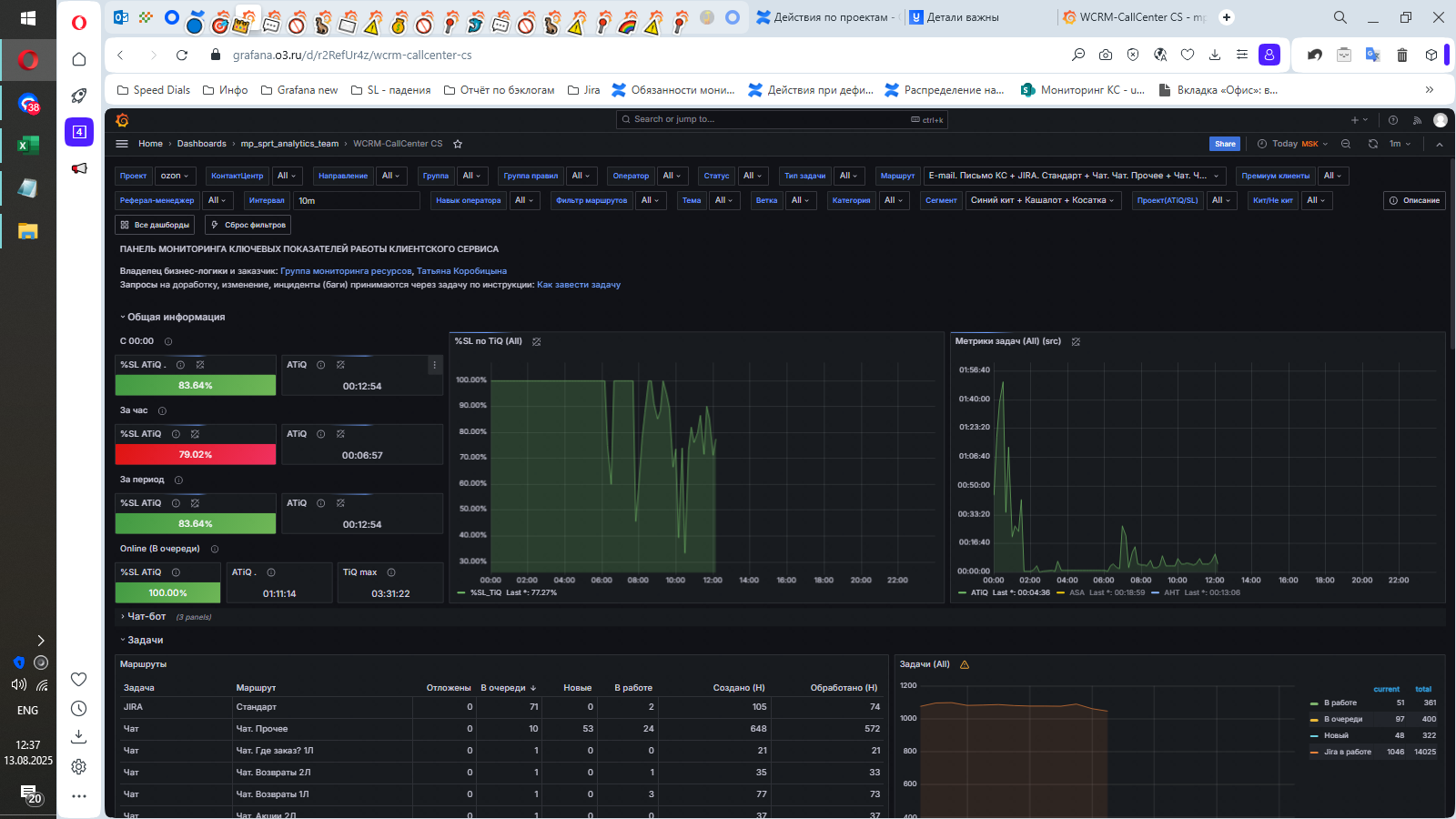Open Opera sidebar history clock icon

pyautogui.click(x=79, y=708)
